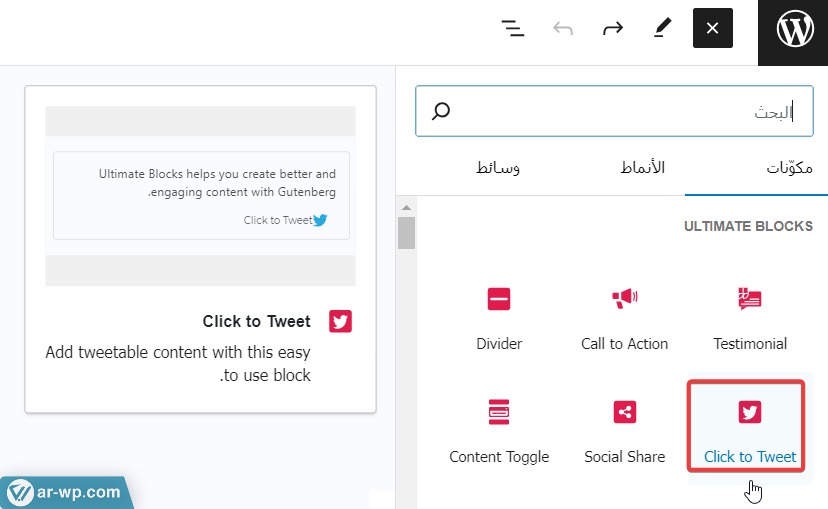Insert the Click to Tweet block
The image size is (828, 509).
coord(749,427)
